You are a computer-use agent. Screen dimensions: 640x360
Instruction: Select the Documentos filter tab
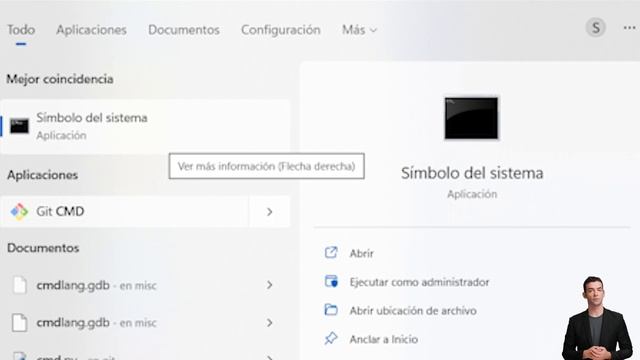click(184, 30)
